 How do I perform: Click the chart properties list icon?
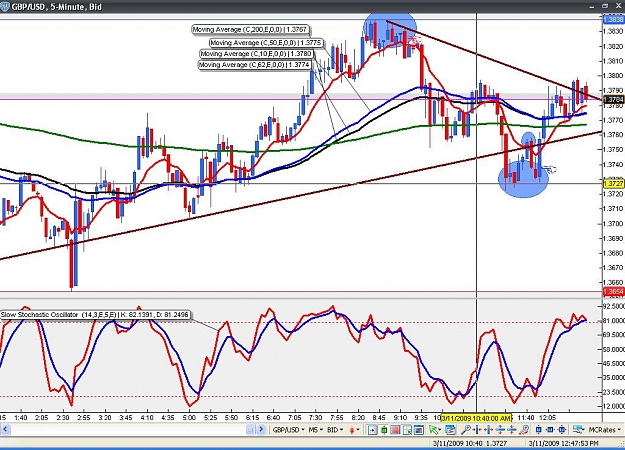point(450,430)
